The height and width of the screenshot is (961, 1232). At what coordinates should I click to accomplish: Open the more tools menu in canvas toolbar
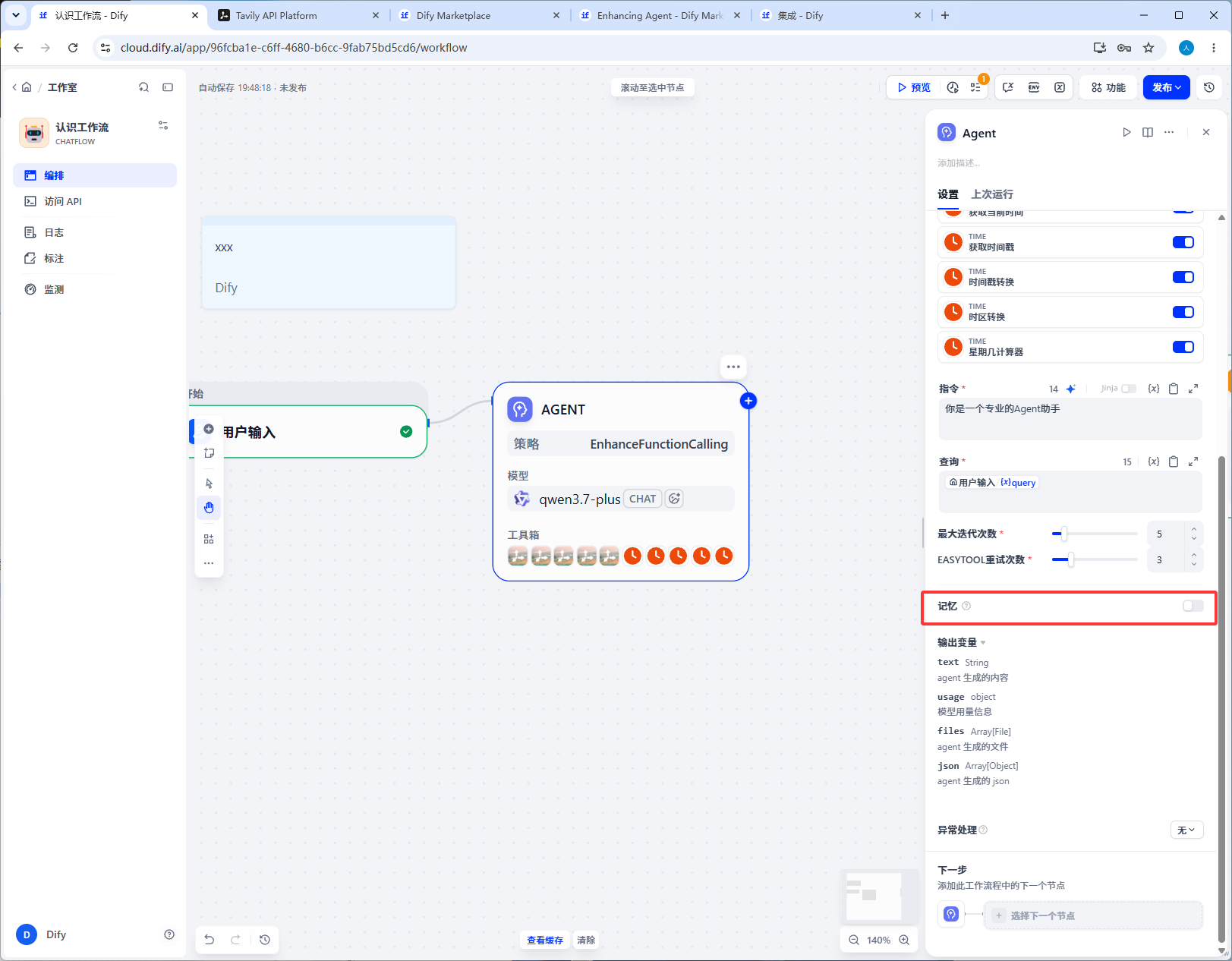click(209, 563)
